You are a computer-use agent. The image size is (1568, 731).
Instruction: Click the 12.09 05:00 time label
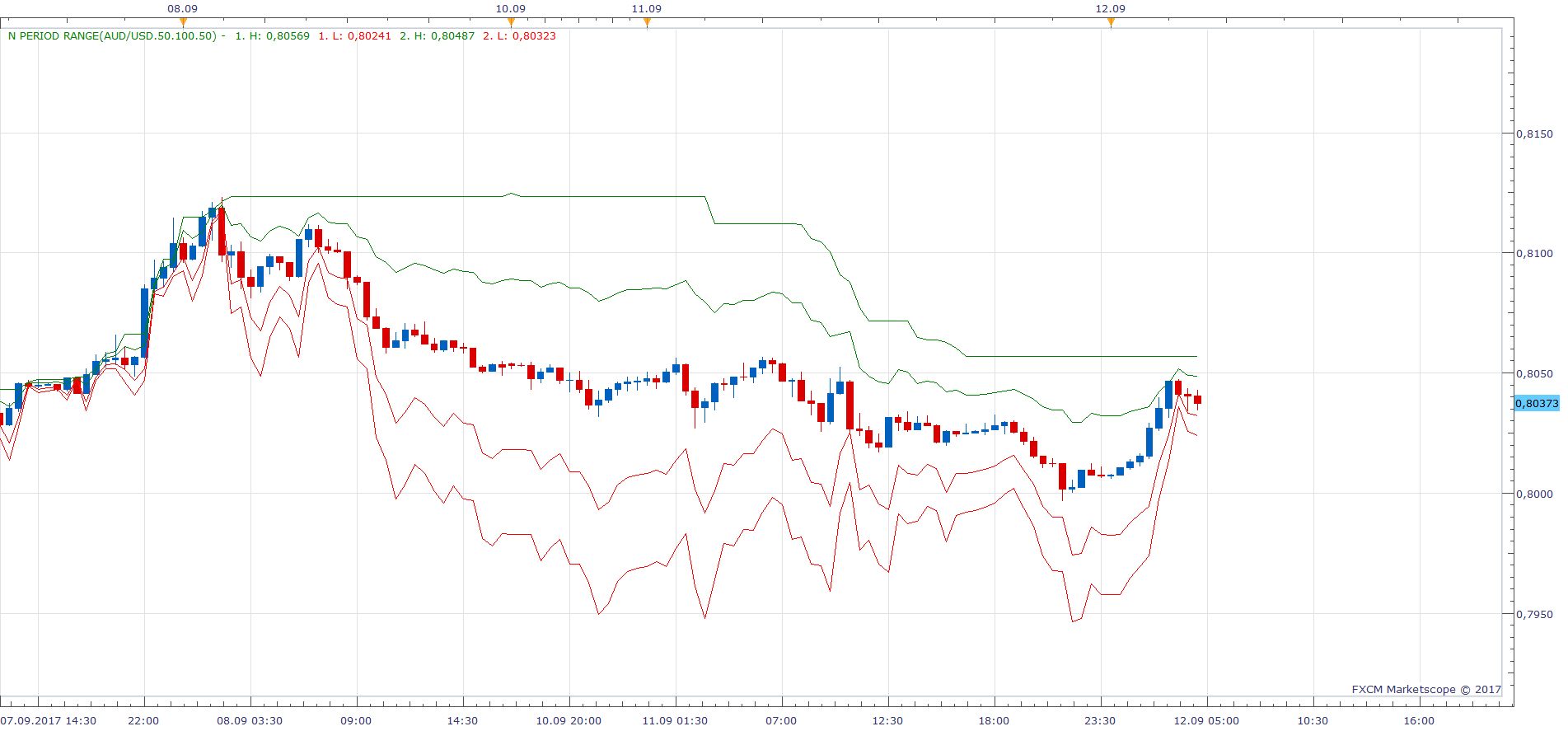tap(1206, 720)
